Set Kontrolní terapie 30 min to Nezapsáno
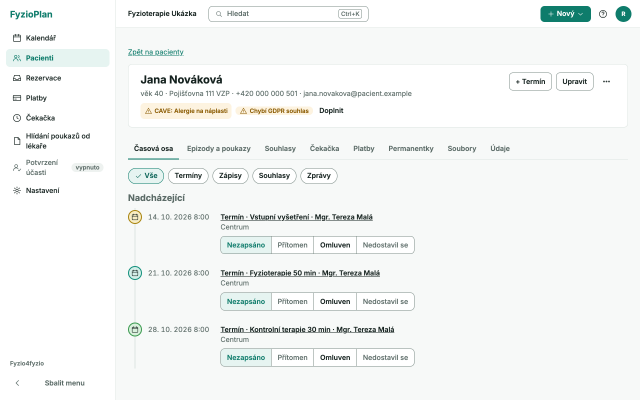 tap(246, 358)
